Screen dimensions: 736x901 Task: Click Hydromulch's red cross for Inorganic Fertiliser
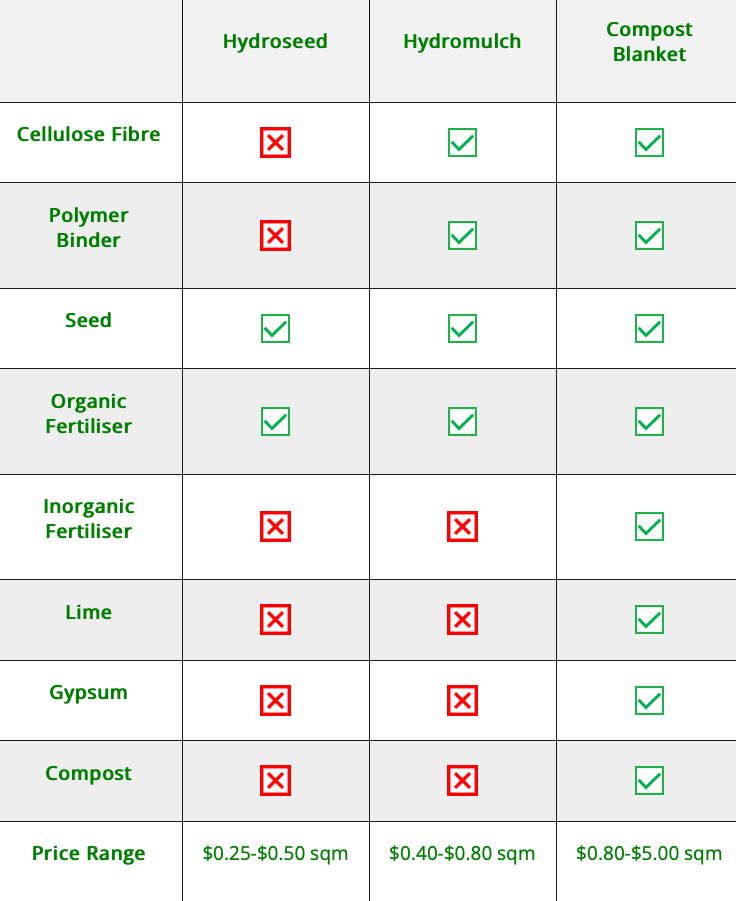[463, 526]
